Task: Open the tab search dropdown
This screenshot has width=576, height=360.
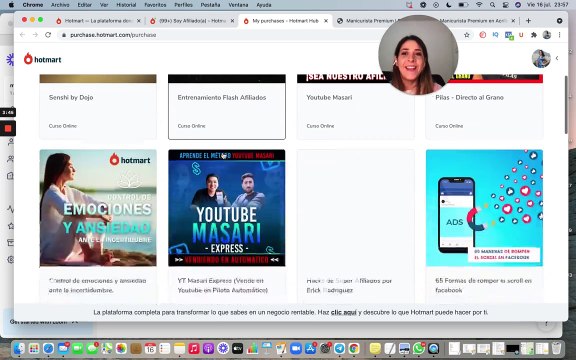Action: [x=559, y=21]
